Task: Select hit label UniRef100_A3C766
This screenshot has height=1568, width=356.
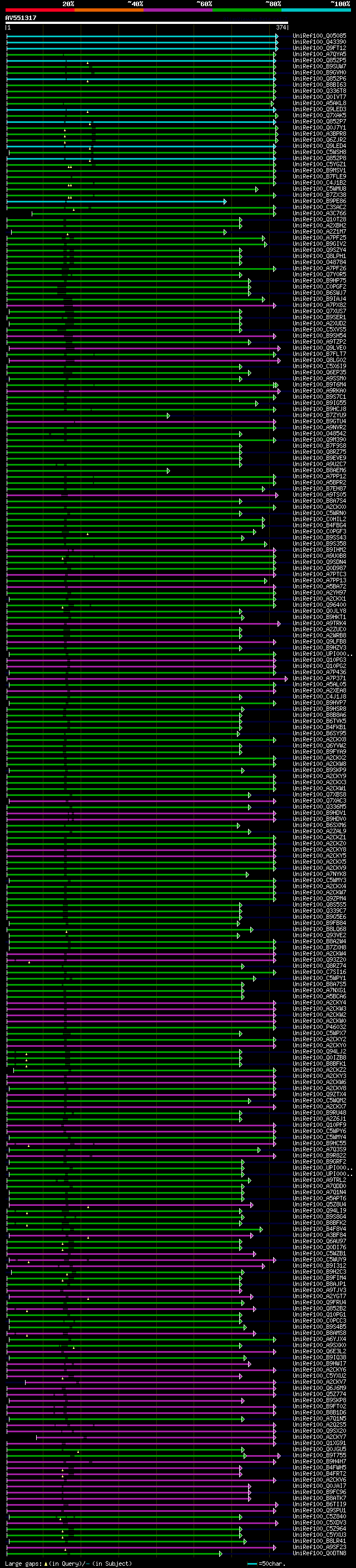Action: pyautogui.click(x=319, y=213)
